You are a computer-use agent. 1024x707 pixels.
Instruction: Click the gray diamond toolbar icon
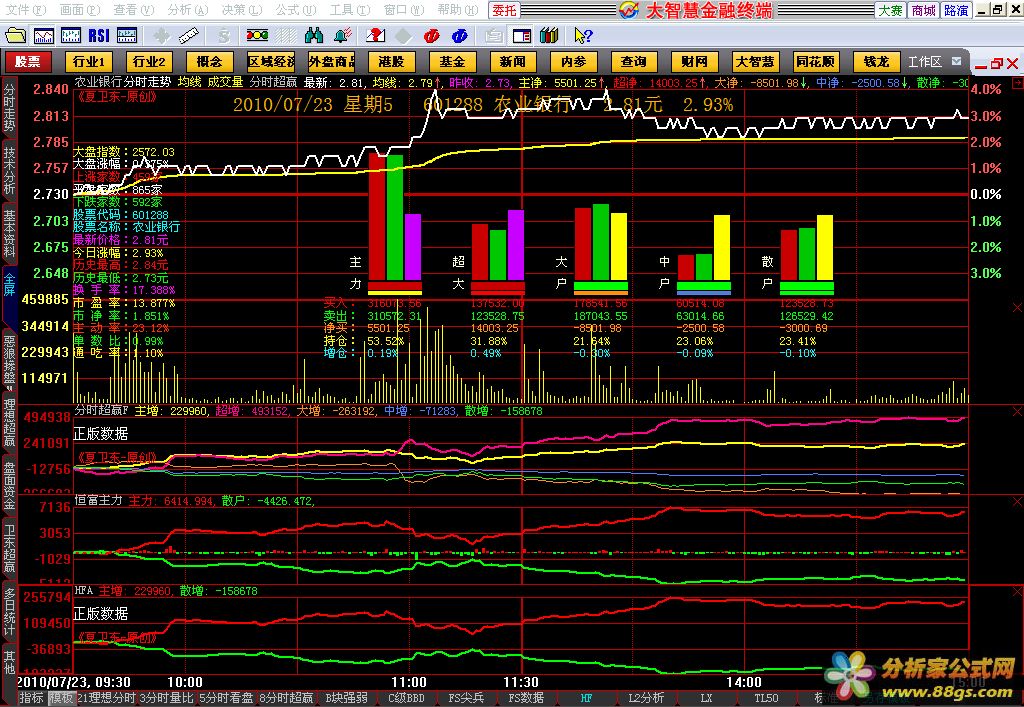click(404, 36)
